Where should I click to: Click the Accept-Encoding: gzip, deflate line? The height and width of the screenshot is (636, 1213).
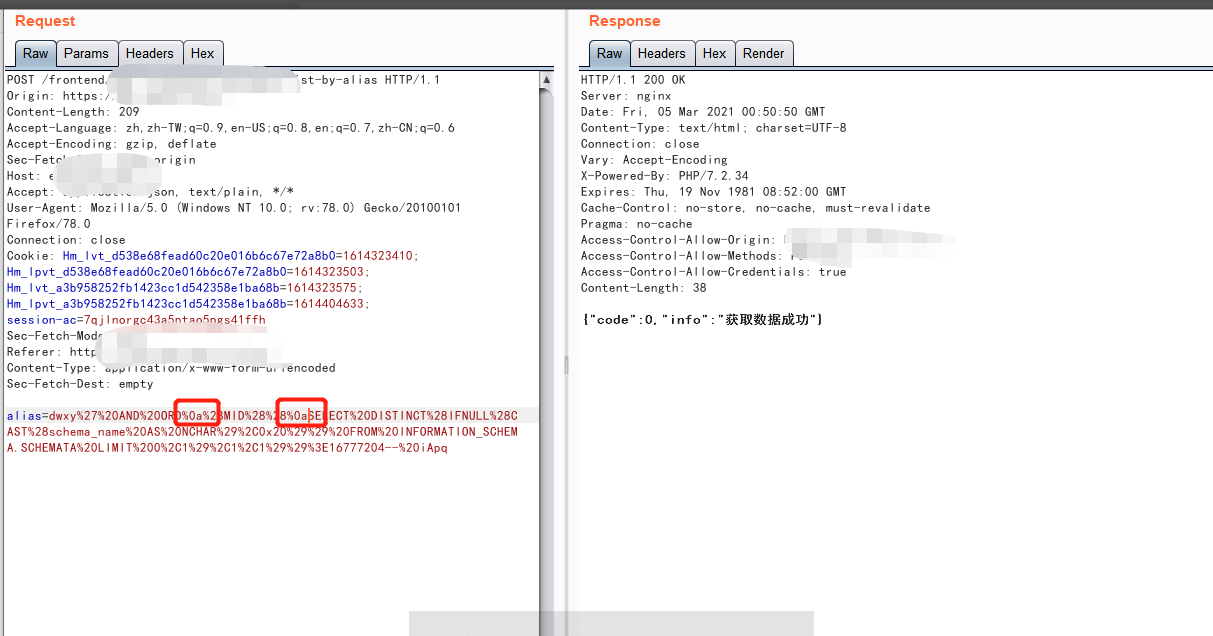click(111, 144)
